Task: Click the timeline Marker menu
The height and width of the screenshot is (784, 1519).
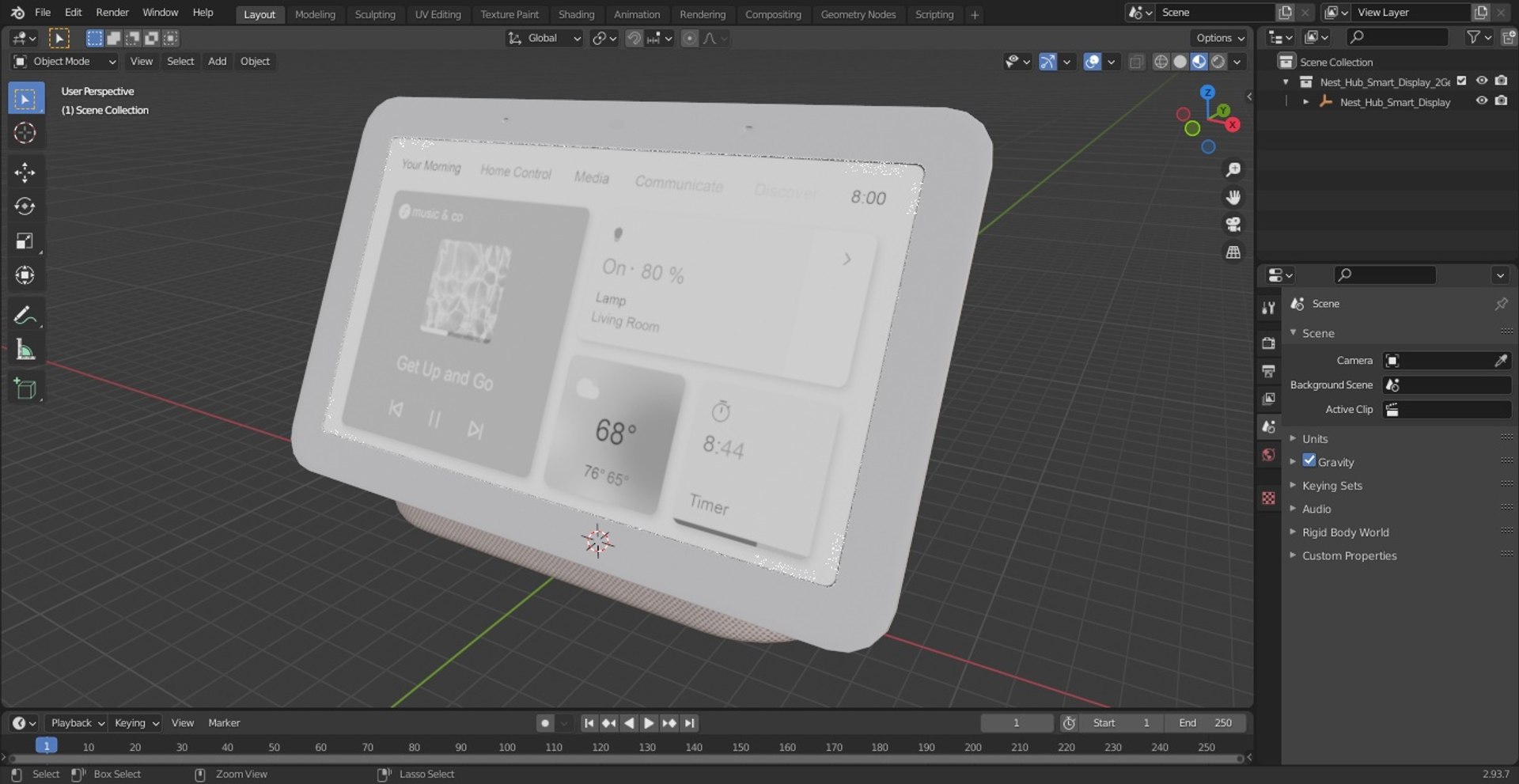Action: tap(224, 723)
